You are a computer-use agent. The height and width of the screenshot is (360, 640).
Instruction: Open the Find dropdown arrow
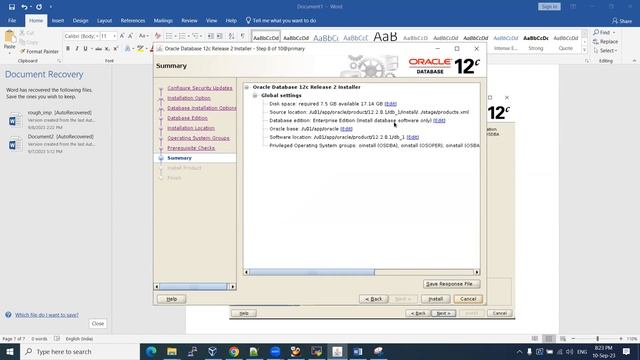click(614, 32)
